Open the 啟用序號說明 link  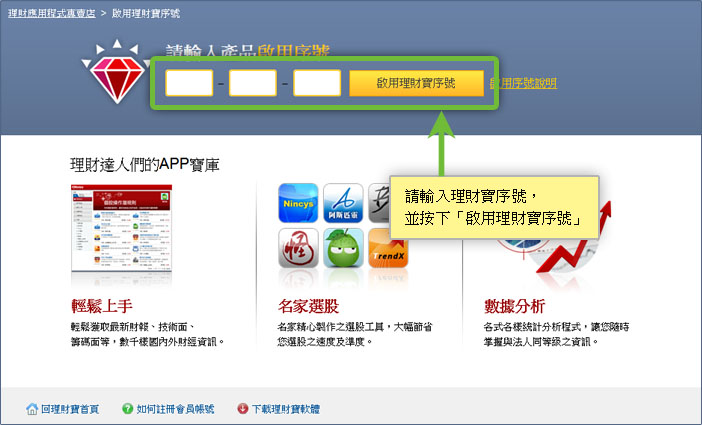(x=524, y=83)
